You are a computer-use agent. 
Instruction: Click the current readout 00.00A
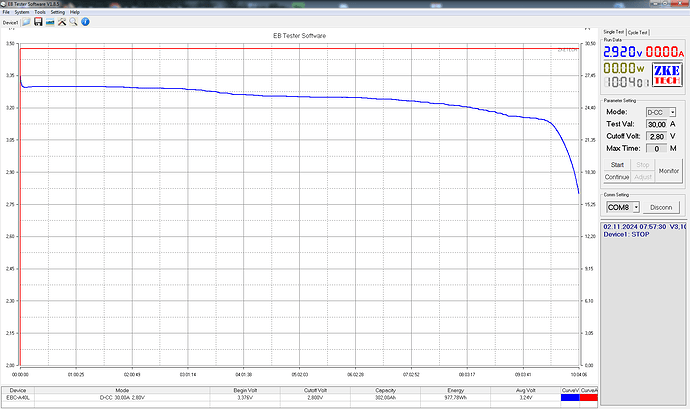point(665,52)
